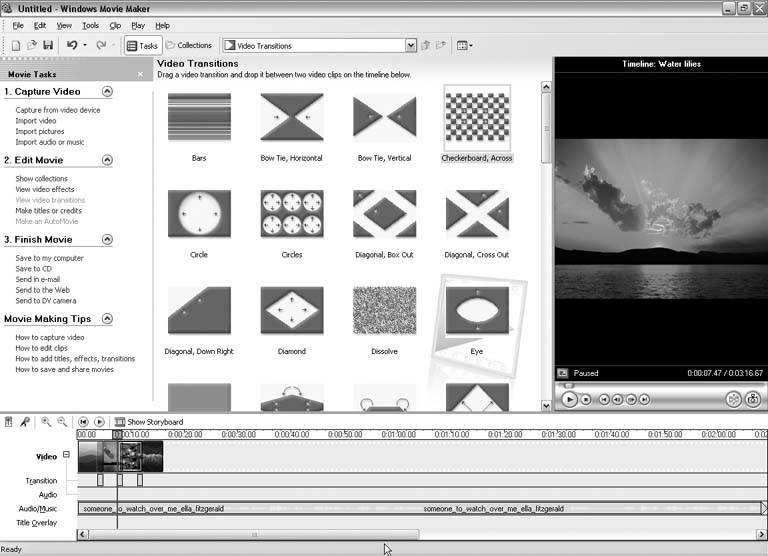Click the Save Project toolbar icon

(48, 46)
